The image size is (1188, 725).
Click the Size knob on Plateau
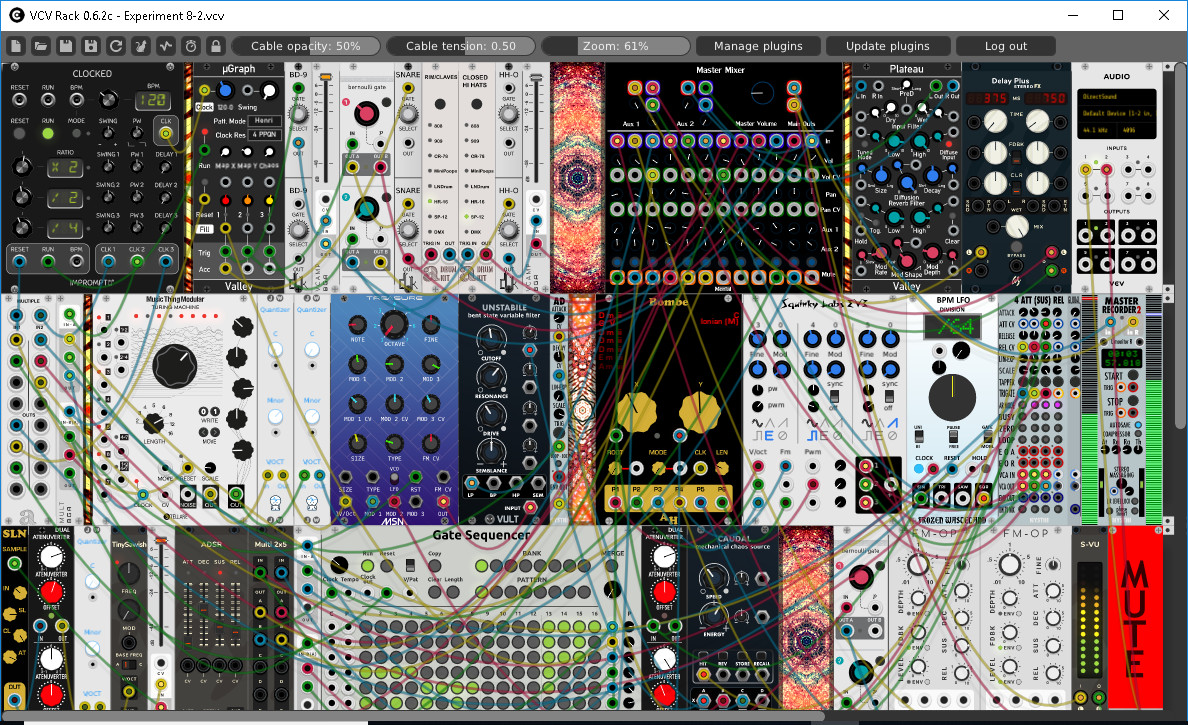click(x=880, y=175)
